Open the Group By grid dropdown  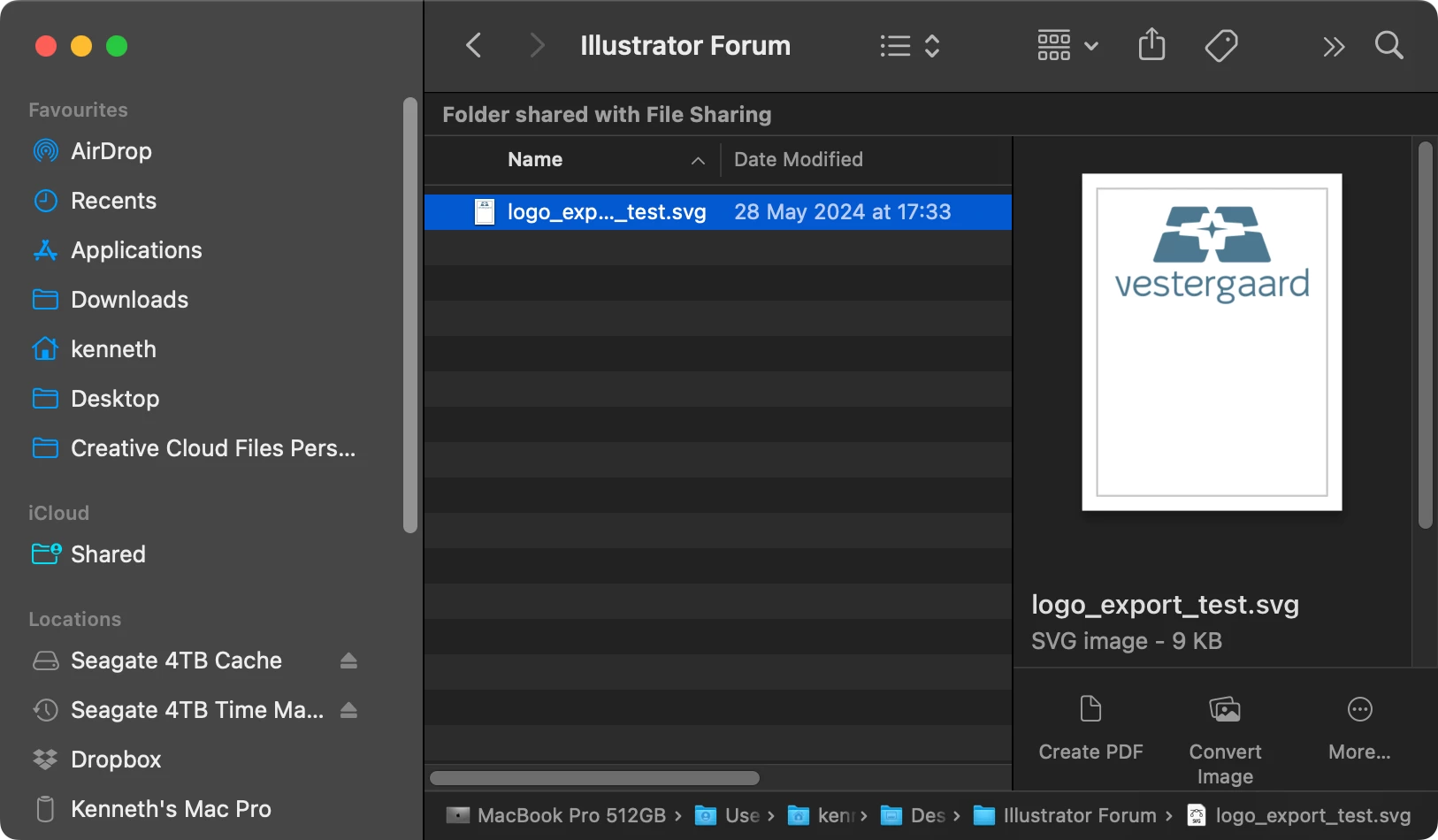[x=1067, y=46]
